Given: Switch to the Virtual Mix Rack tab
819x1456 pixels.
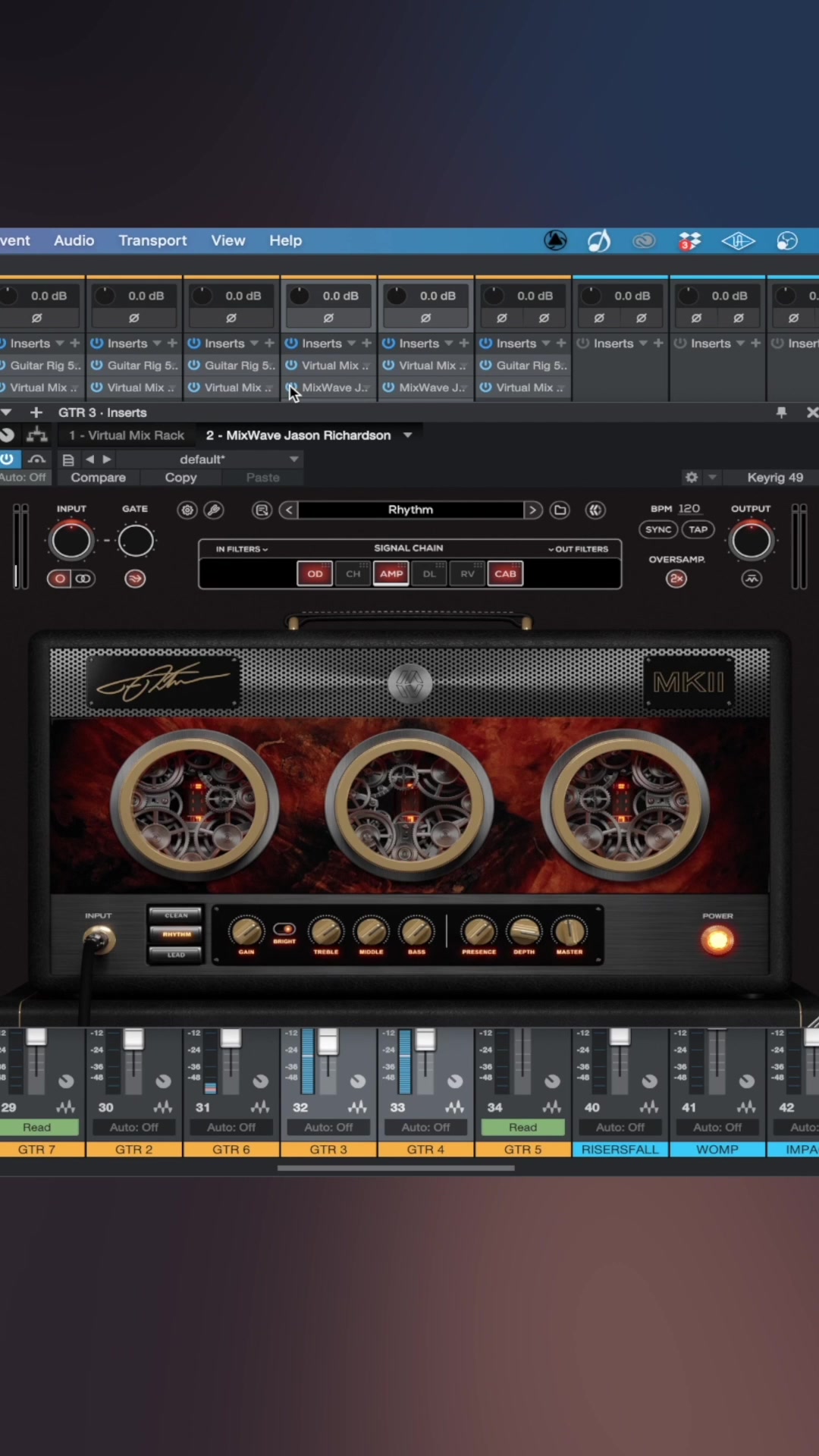Looking at the screenshot, I should [127, 435].
